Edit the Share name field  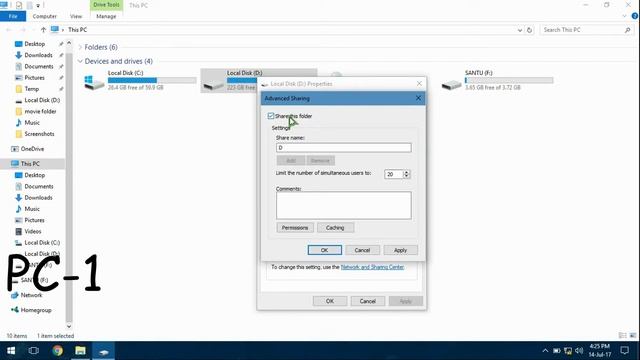click(x=344, y=148)
